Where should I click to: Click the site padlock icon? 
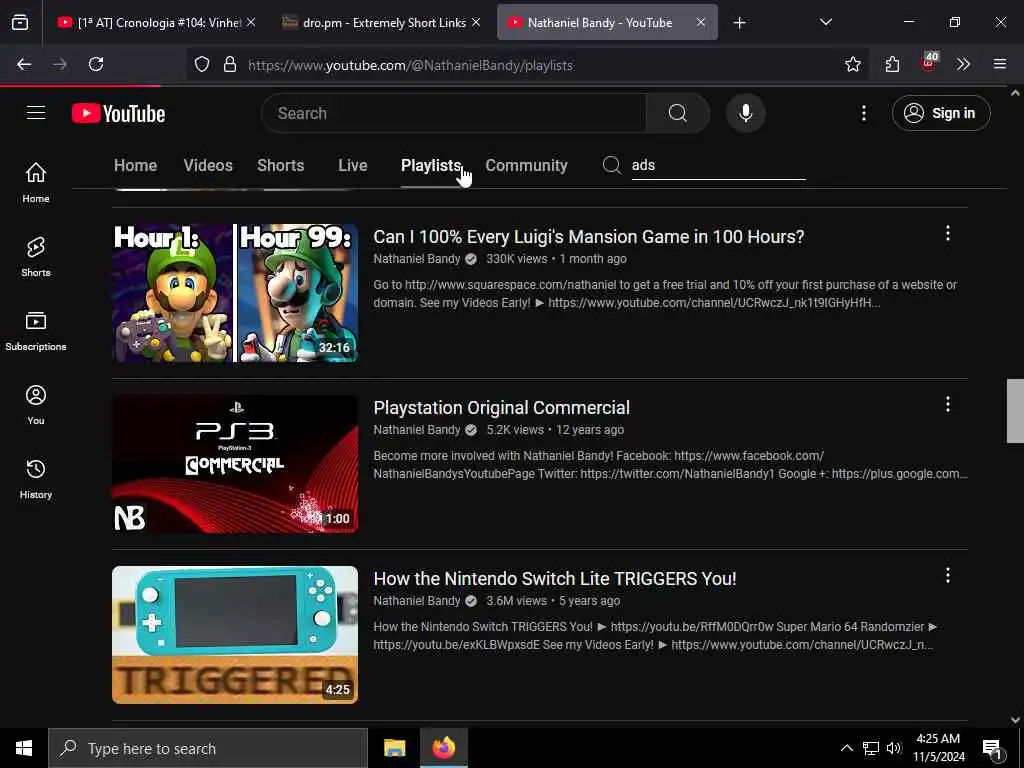[229, 65]
